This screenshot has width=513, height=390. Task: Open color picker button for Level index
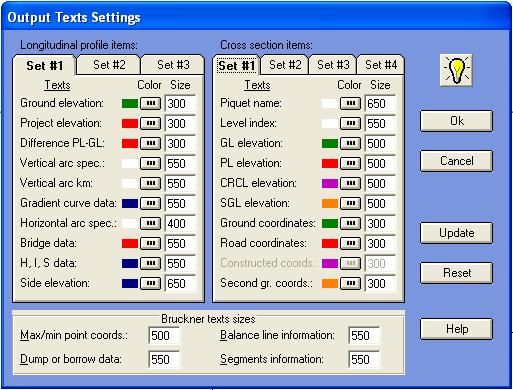click(x=350, y=124)
